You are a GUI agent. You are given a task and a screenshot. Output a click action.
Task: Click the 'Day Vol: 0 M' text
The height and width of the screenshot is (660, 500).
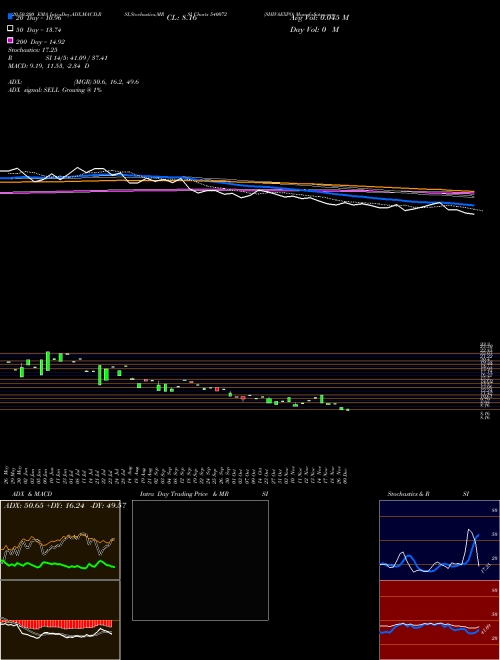point(314,29)
